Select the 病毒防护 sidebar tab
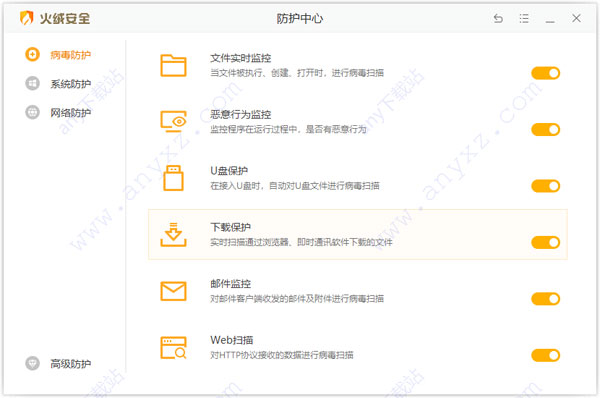600x398 pixels. coord(58,55)
